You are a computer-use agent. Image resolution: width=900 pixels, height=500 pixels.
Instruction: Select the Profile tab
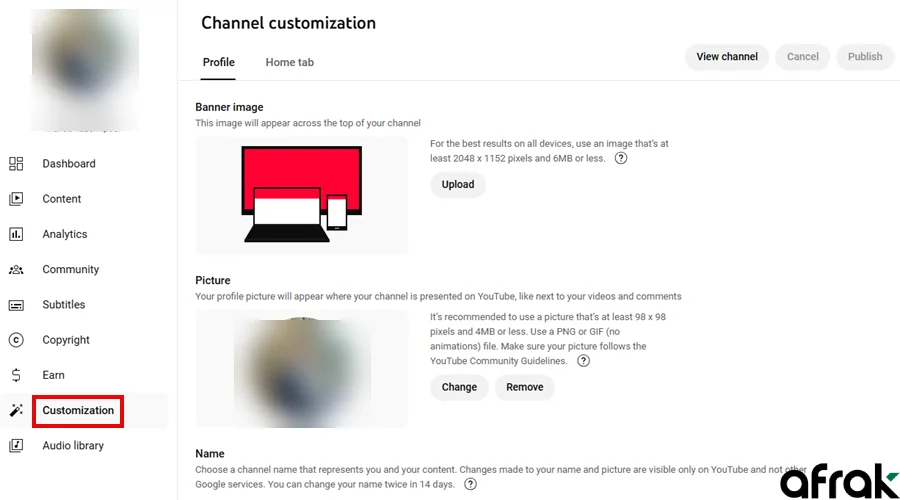pos(219,62)
